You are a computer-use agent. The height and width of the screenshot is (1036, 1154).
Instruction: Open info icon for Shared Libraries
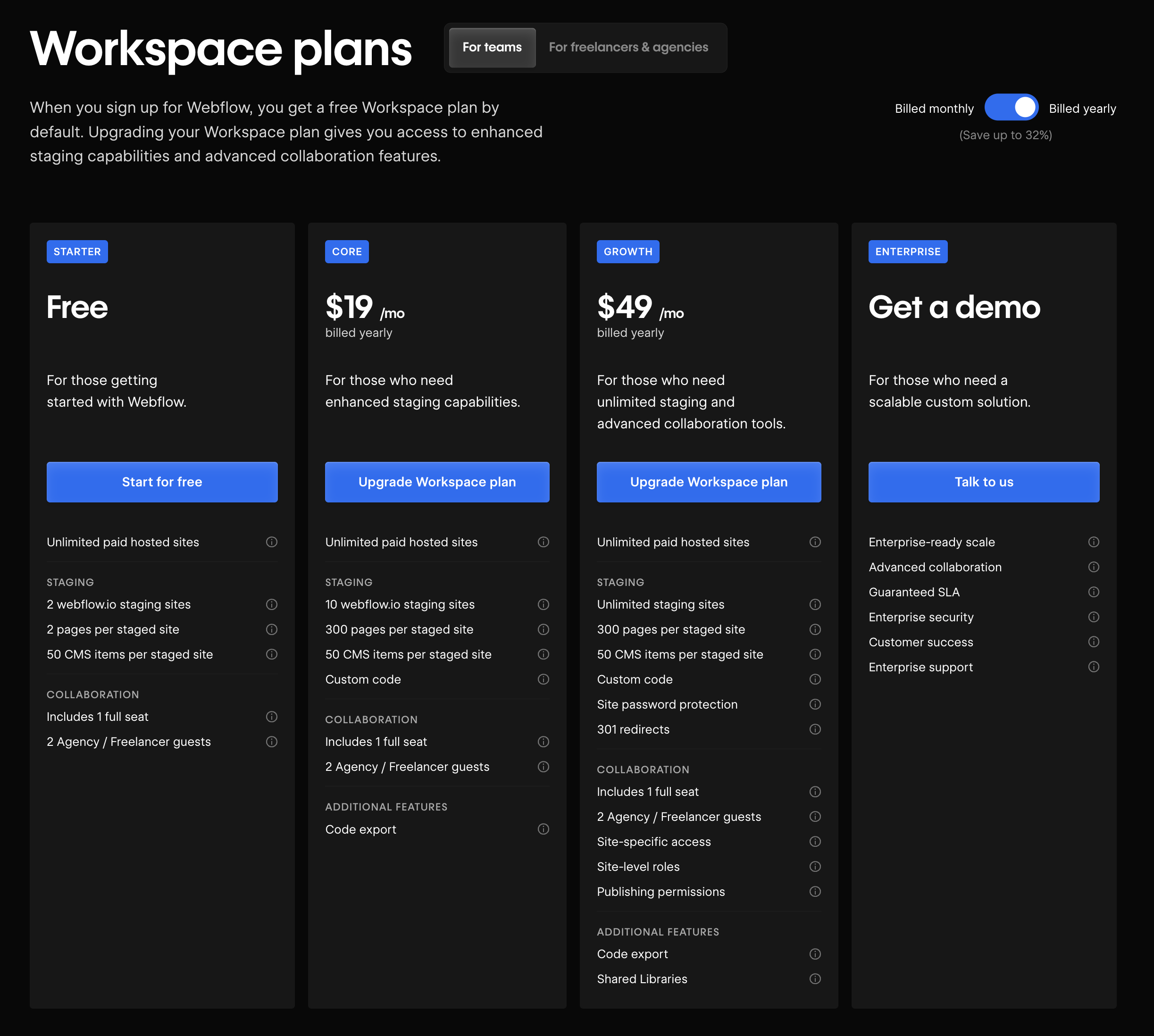pos(815,979)
